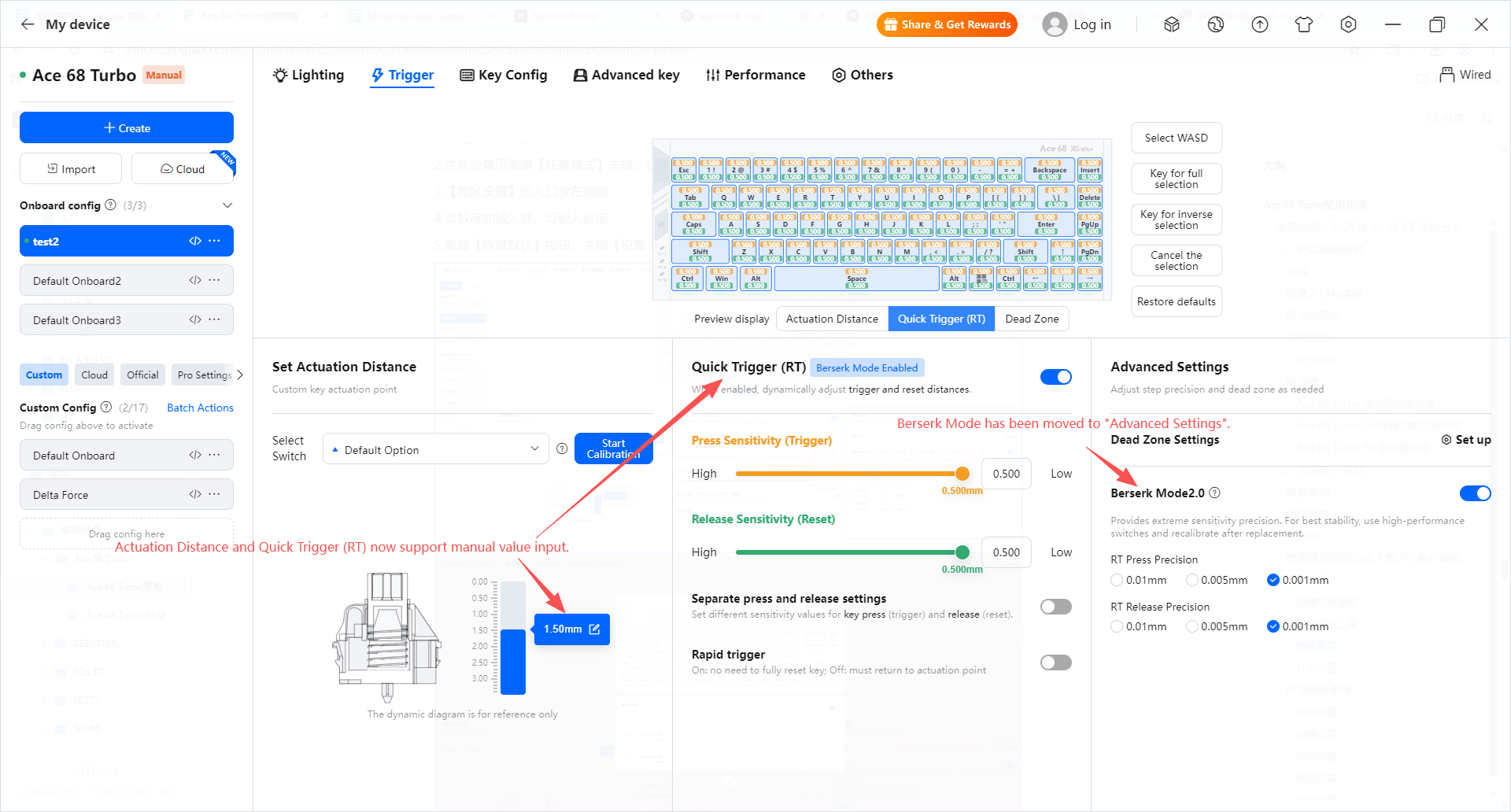Click code icon on test2 config
Image resolution: width=1511 pixels, height=812 pixels.
click(195, 241)
